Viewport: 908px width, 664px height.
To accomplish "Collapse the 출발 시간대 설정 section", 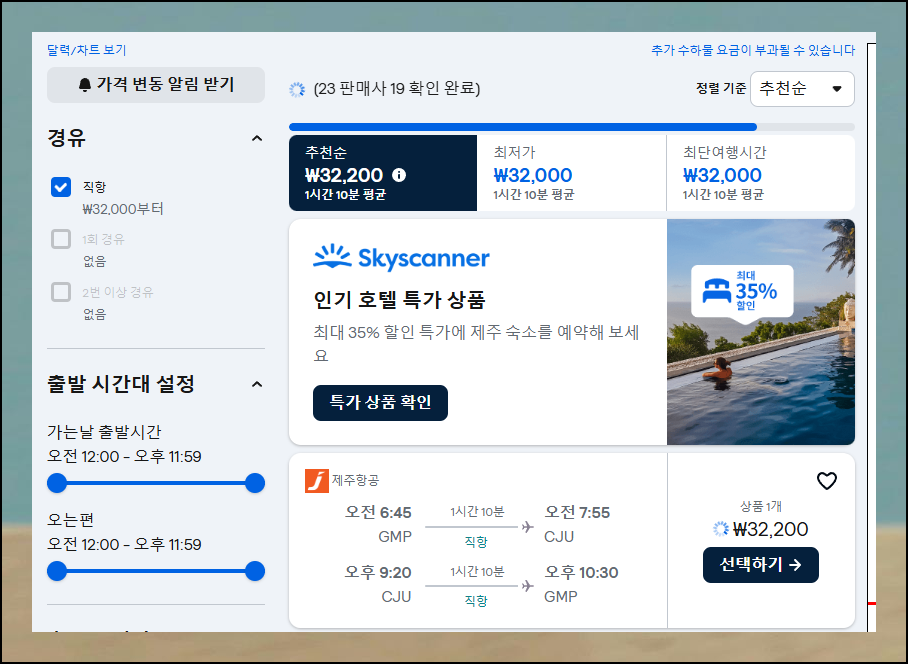I will click(257, 384).
